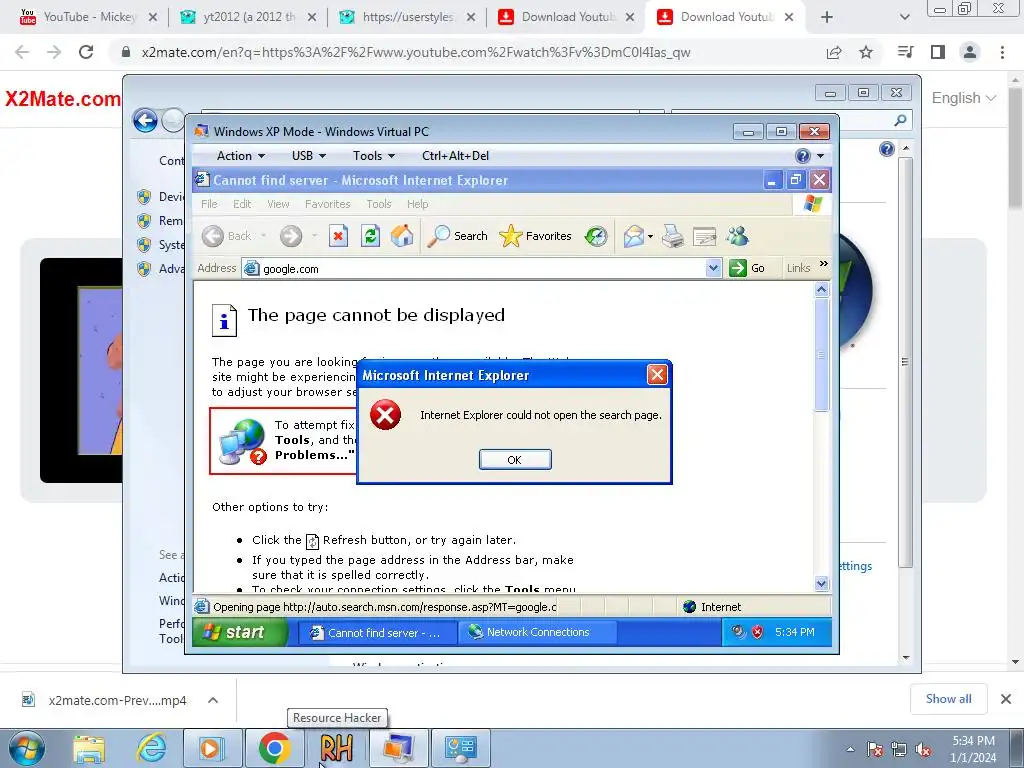Open the Back button history dropdown
This screenshot has height=768, width=1024.
[x=263, y=236]
